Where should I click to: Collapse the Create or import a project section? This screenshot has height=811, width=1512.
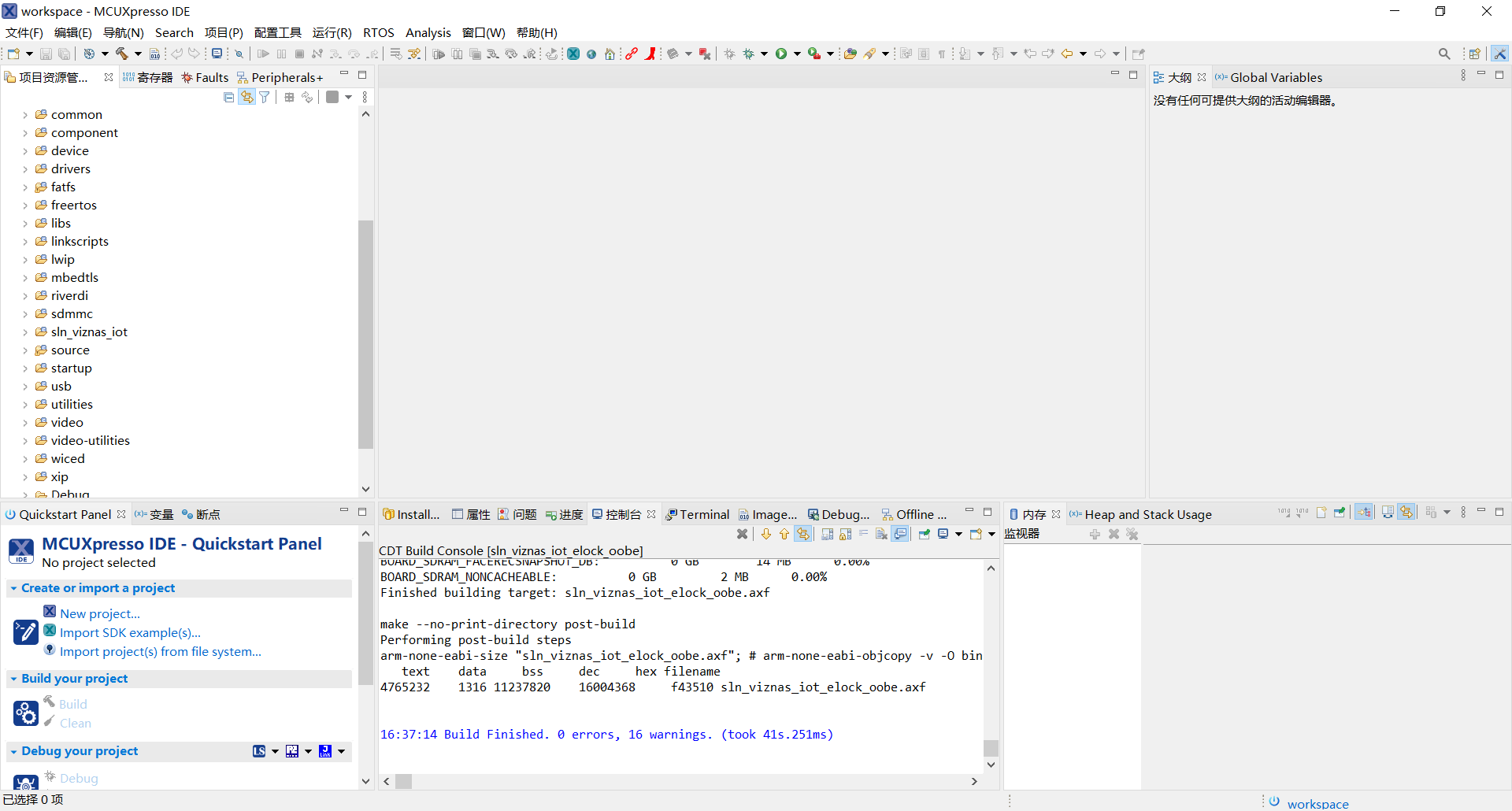(x=13, y=588)
